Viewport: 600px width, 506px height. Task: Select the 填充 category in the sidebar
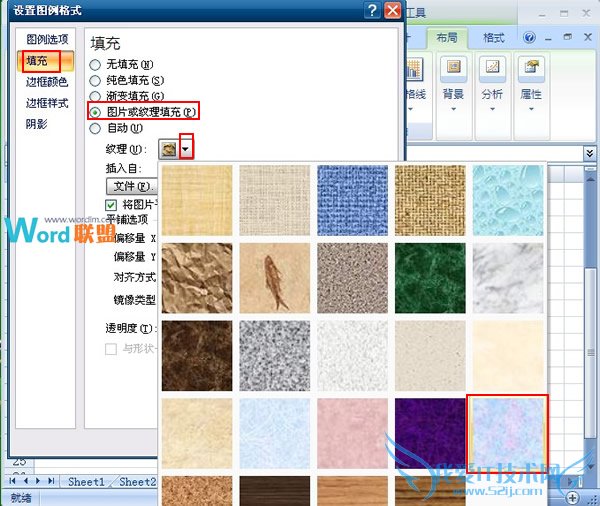click(46, 61)
